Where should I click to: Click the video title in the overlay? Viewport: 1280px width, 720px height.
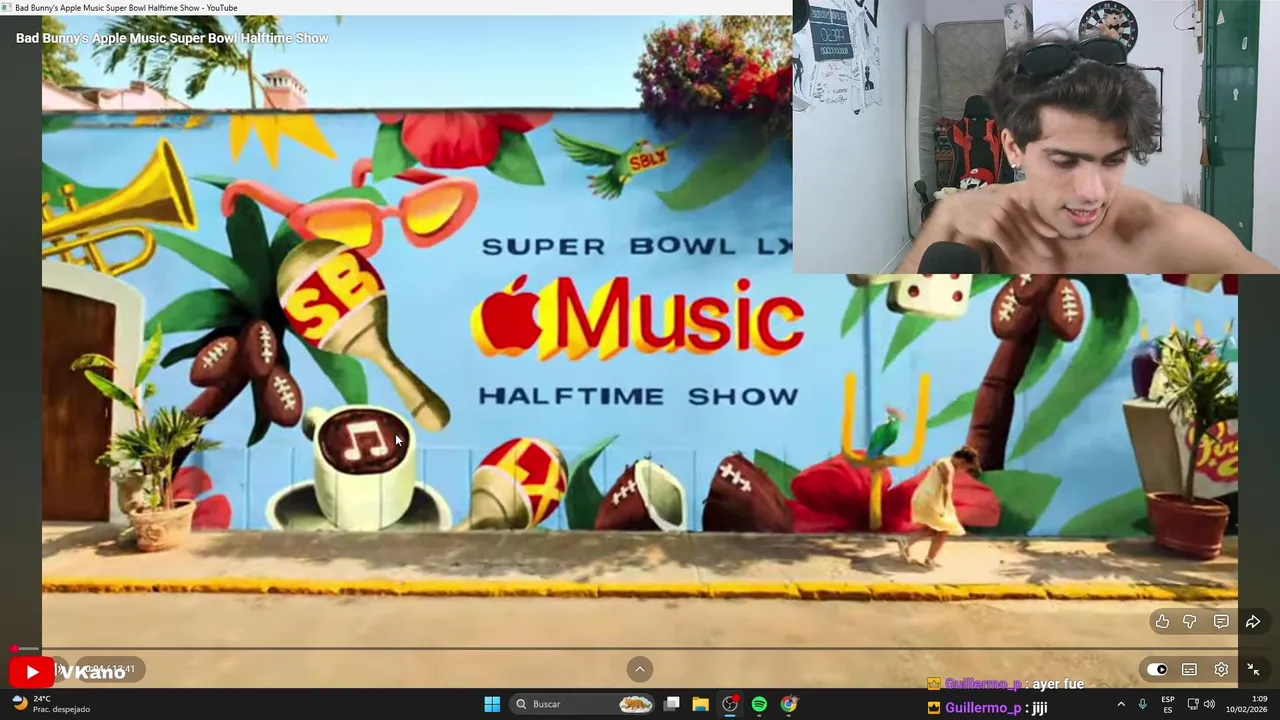(172, 38)
